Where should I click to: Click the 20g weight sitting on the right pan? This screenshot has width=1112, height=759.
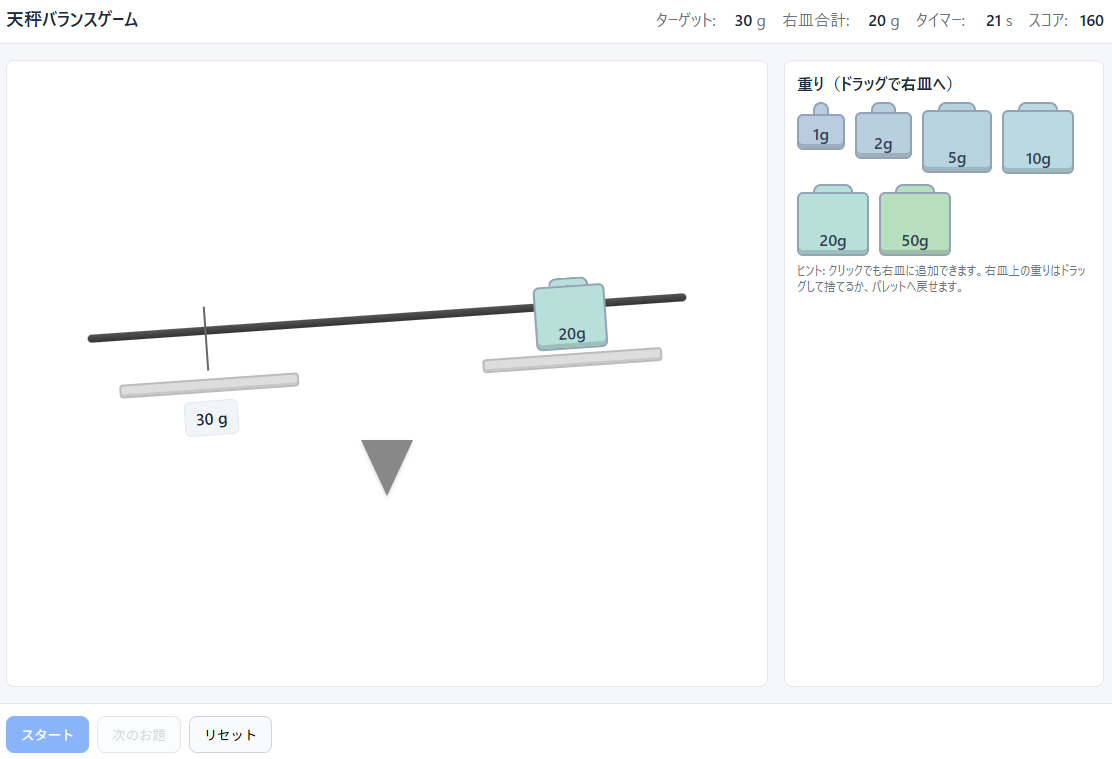(x=570, y=317)
